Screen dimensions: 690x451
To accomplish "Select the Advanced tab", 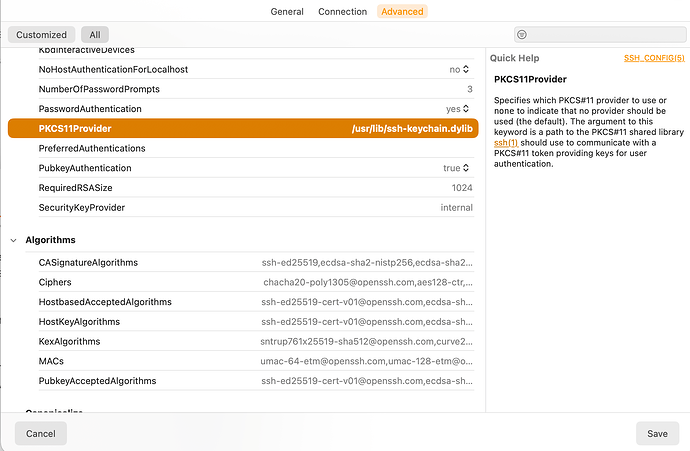I will 402,11.
